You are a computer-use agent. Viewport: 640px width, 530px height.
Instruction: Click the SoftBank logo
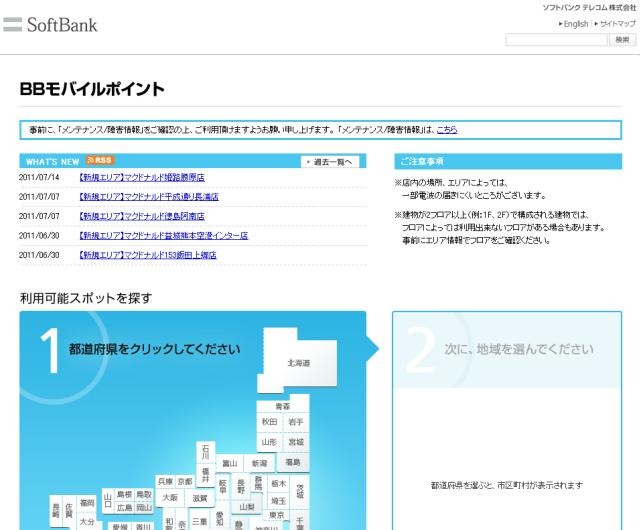(x=50, y=24)
